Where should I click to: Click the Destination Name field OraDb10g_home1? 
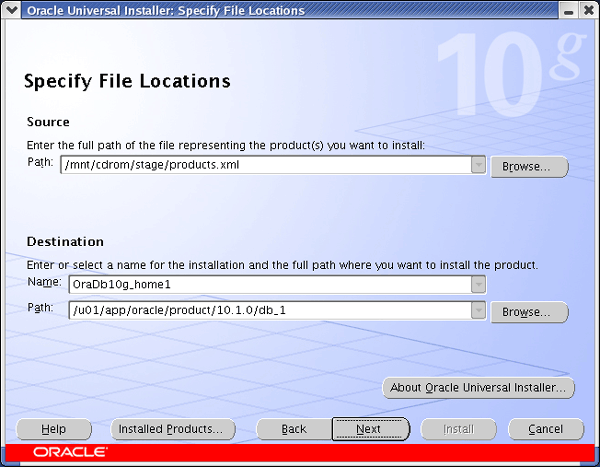pyautogui.click(x=268, y=284)
